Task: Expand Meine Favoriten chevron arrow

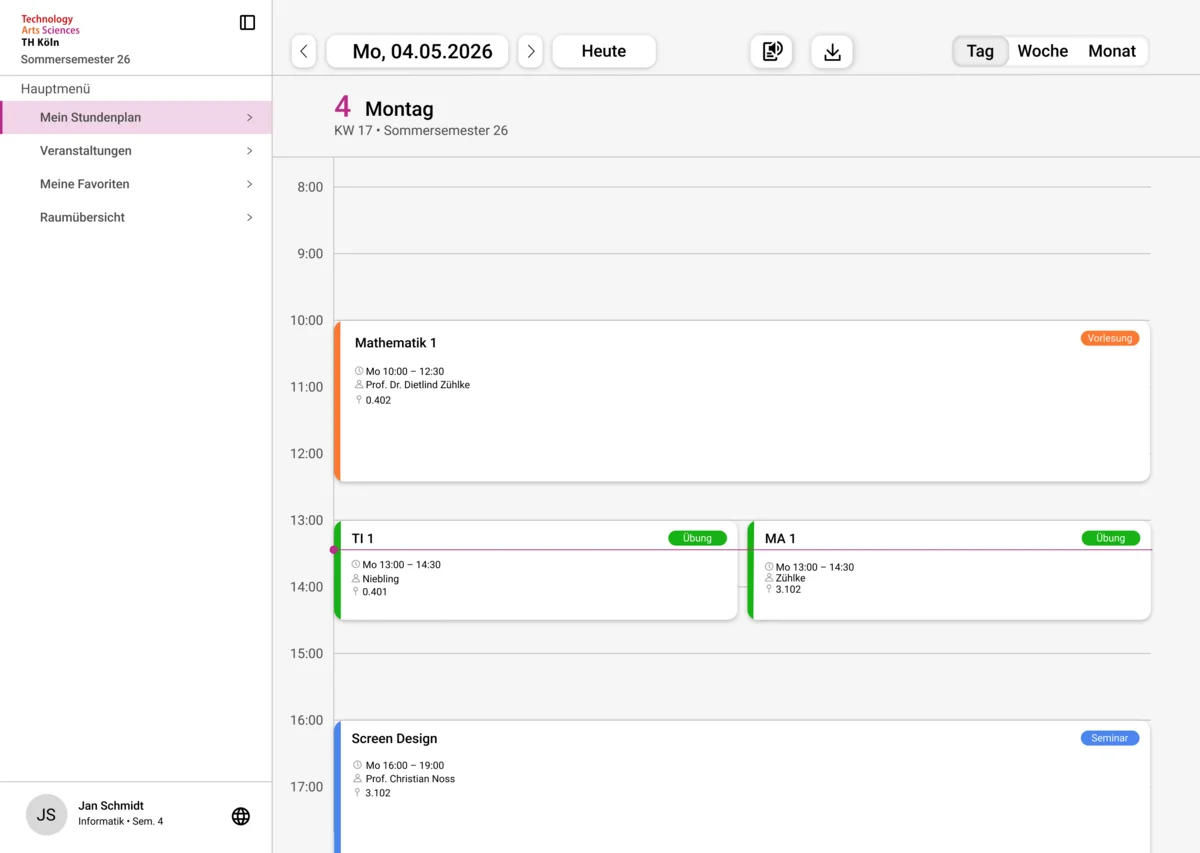Action: point(249,184)
